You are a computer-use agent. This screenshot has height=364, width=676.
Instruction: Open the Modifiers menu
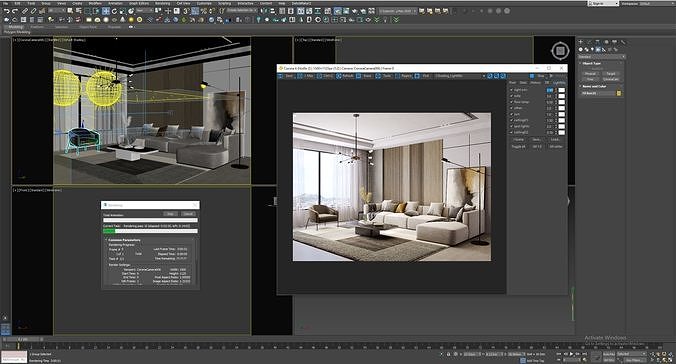coord(95,3)
